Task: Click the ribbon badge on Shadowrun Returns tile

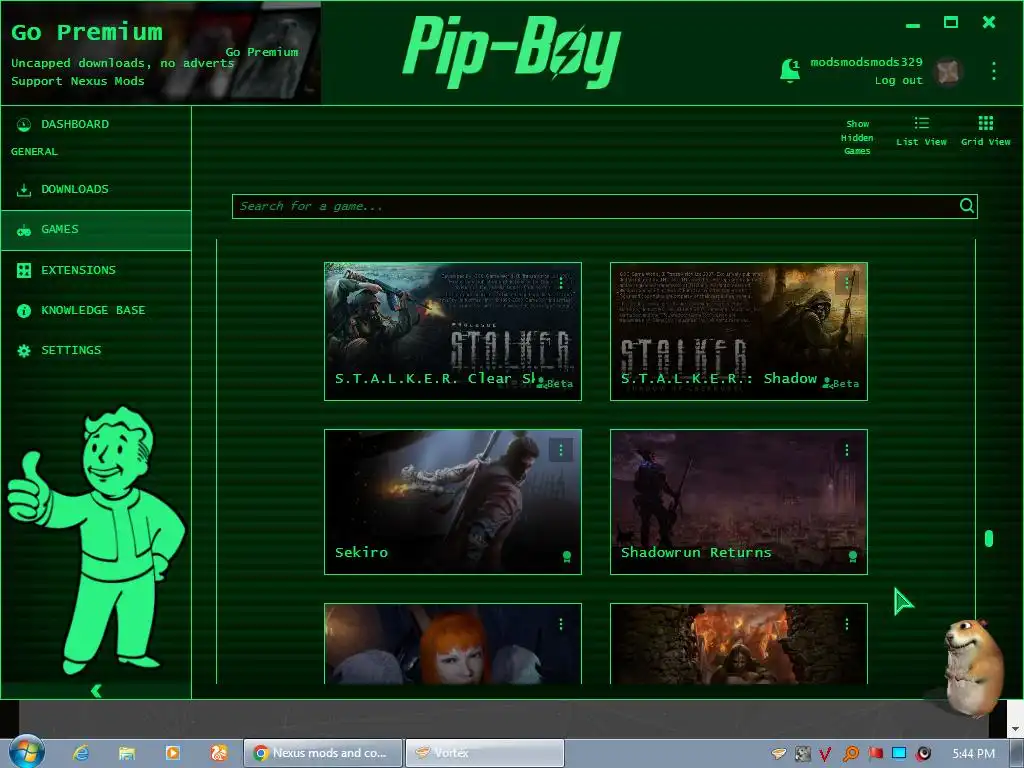Action: point(853,556)
